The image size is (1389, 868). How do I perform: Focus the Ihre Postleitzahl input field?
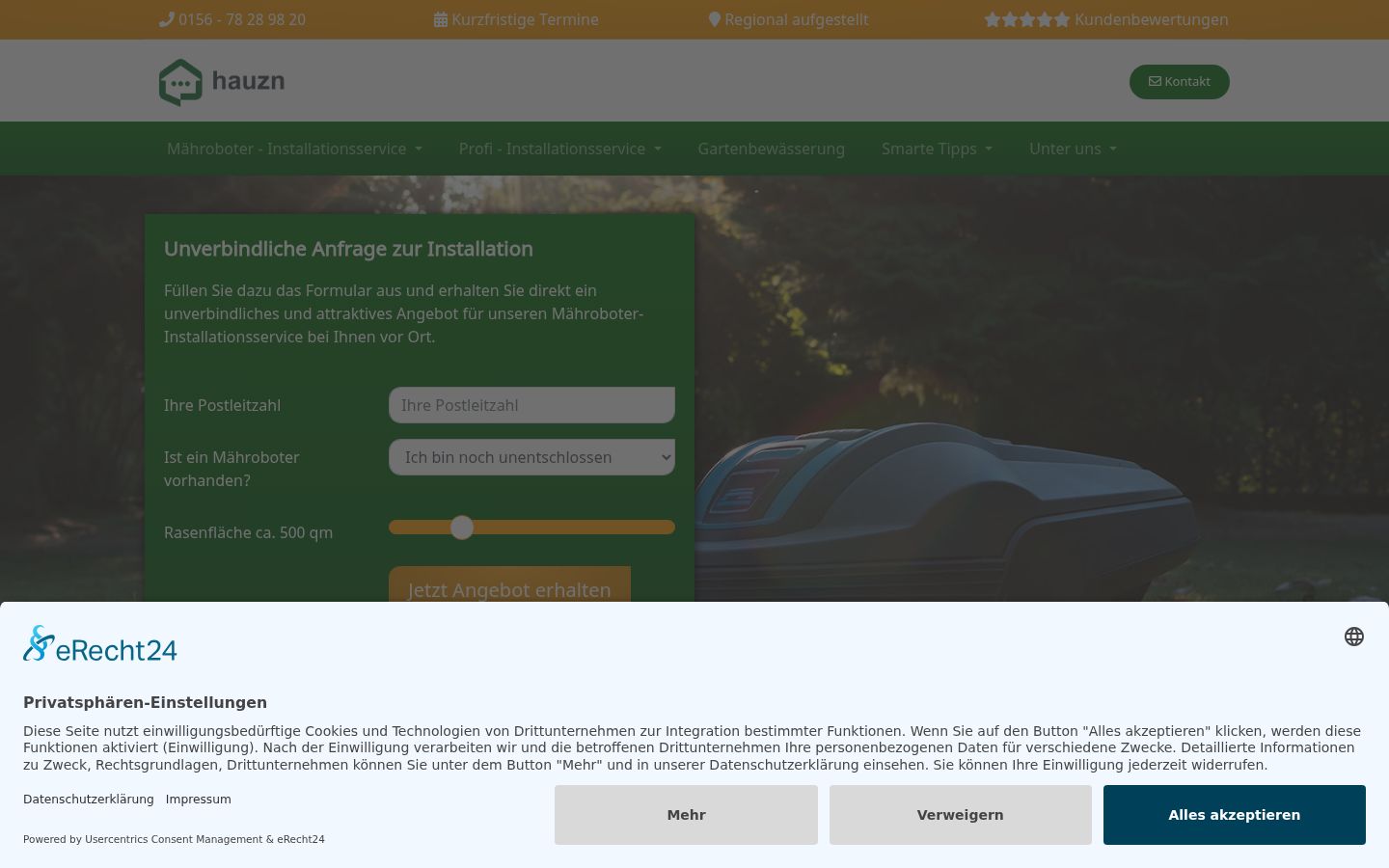click(x=531, y=405)
